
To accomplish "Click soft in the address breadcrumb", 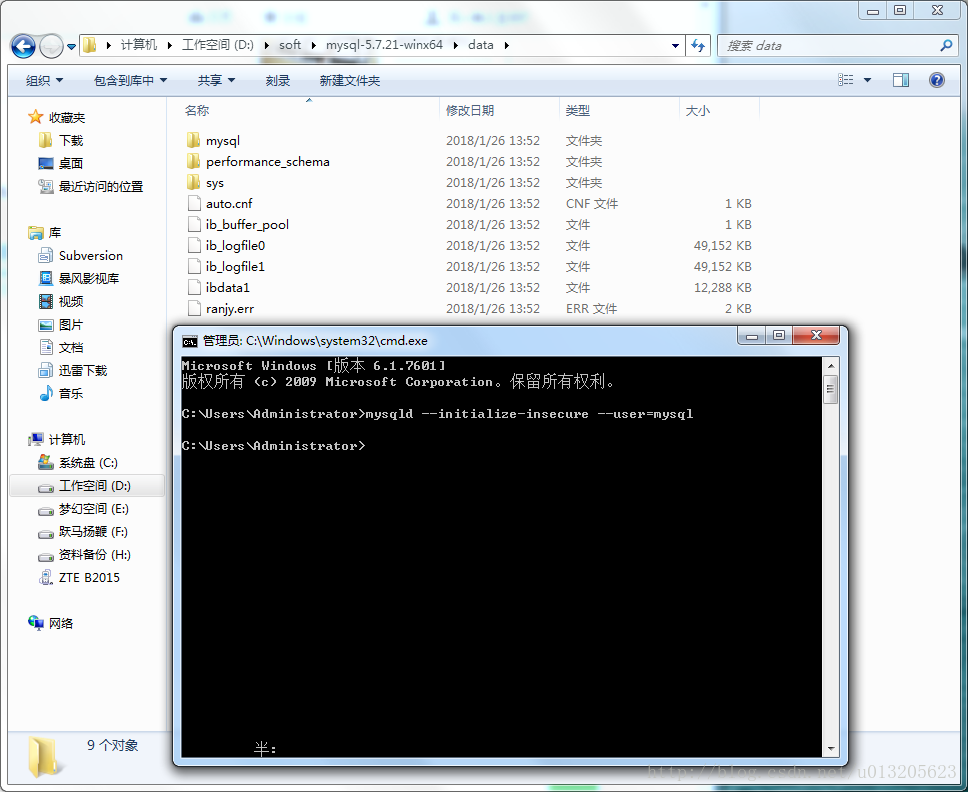I will [x=290, y=45].
